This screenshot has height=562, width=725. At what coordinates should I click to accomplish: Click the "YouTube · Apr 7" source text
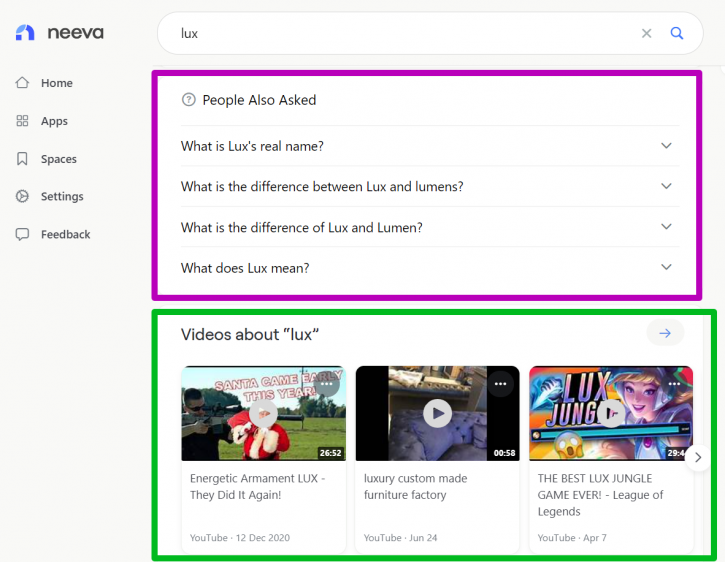(572, 538)
